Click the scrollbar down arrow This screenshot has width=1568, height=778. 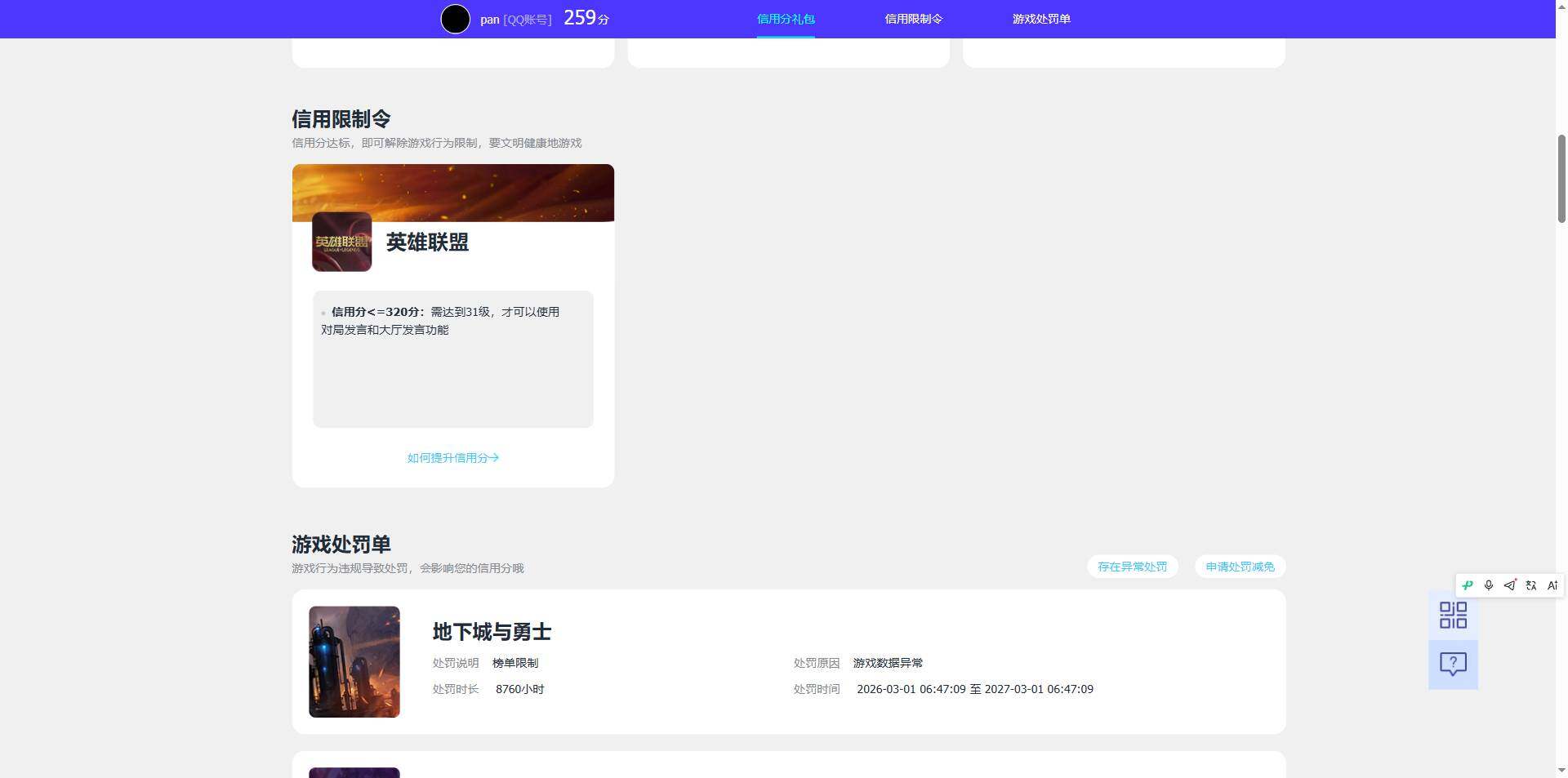tap(1561, 770)
